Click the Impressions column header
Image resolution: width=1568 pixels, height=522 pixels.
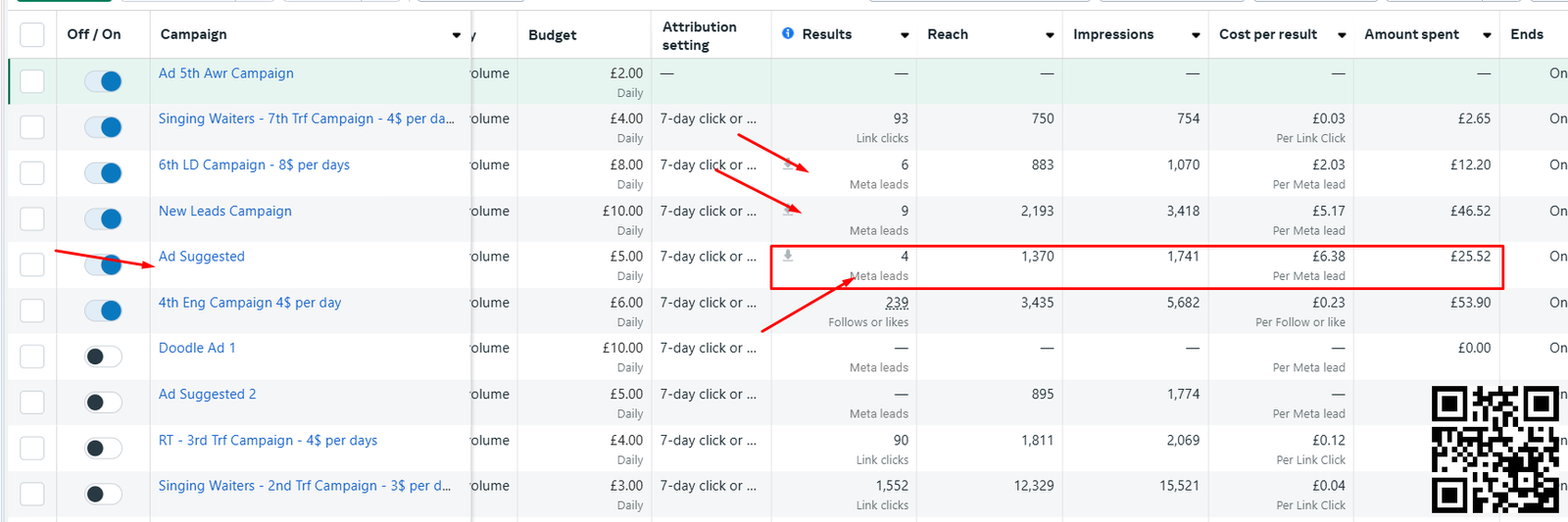(1113, 34)
